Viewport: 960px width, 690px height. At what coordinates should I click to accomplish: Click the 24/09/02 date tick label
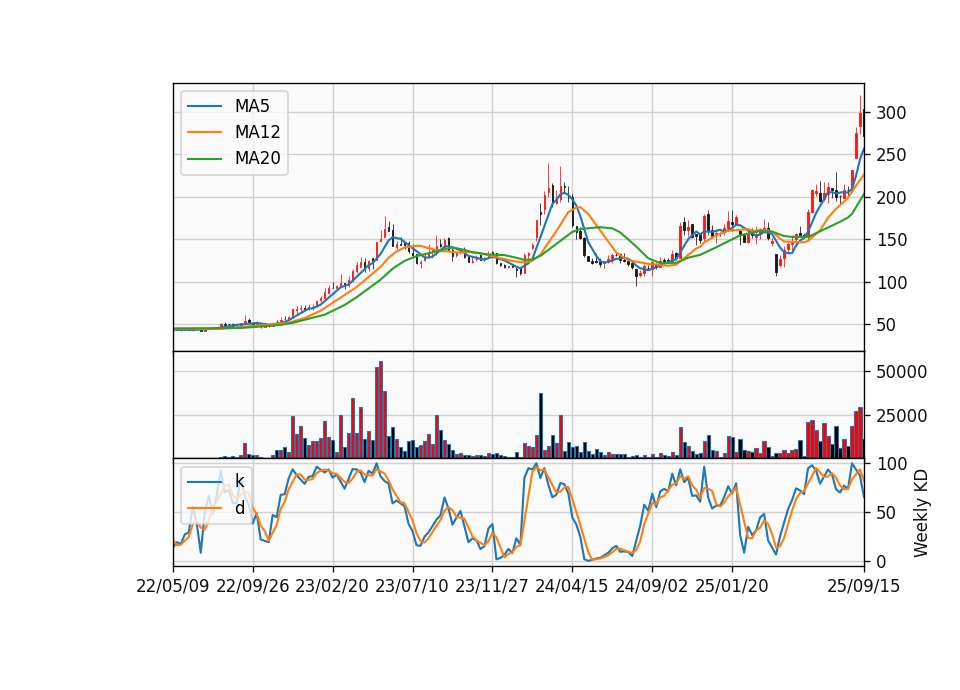651,586
